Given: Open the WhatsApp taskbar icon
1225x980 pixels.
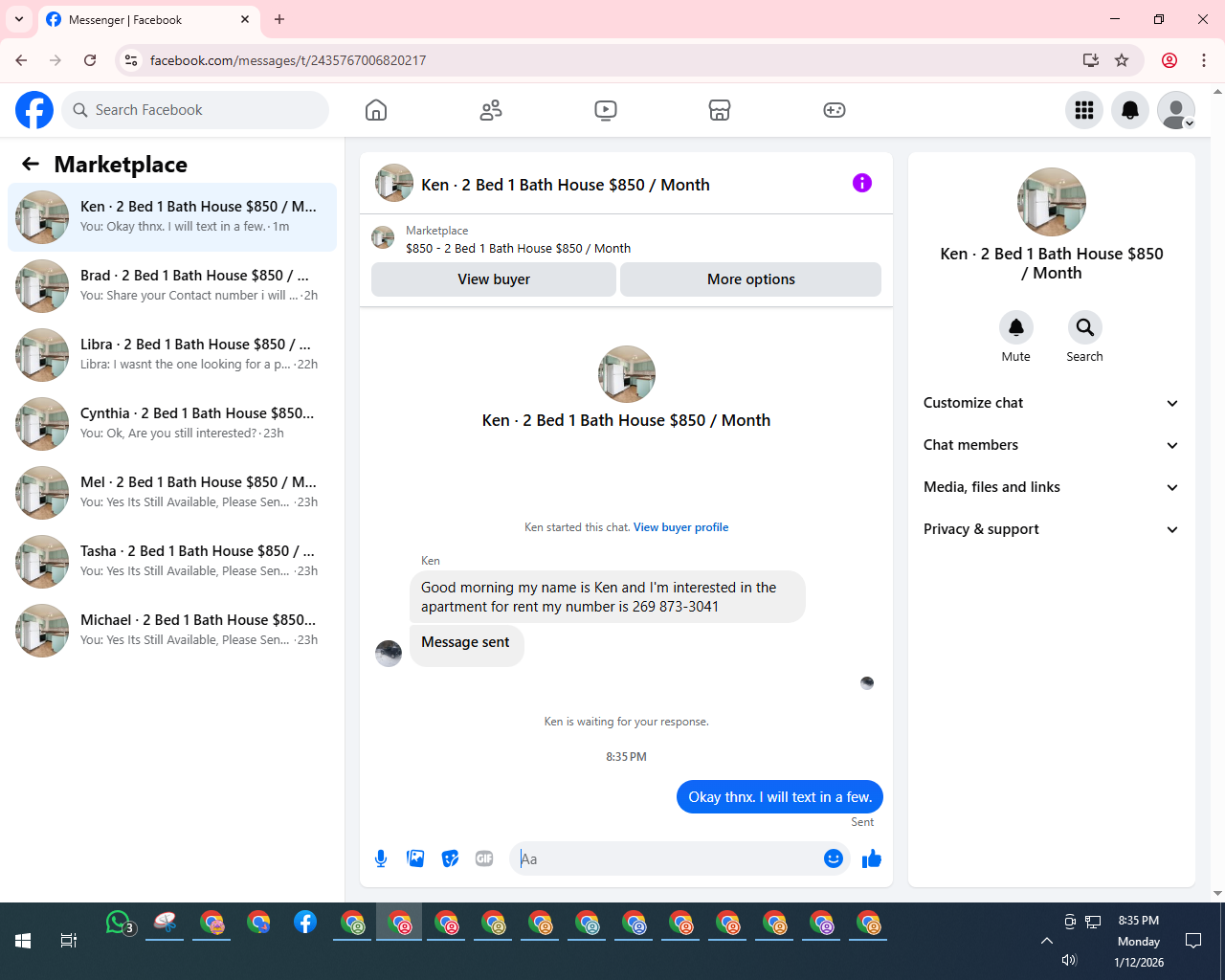Looking at the screenshot, I should (119, 924).
